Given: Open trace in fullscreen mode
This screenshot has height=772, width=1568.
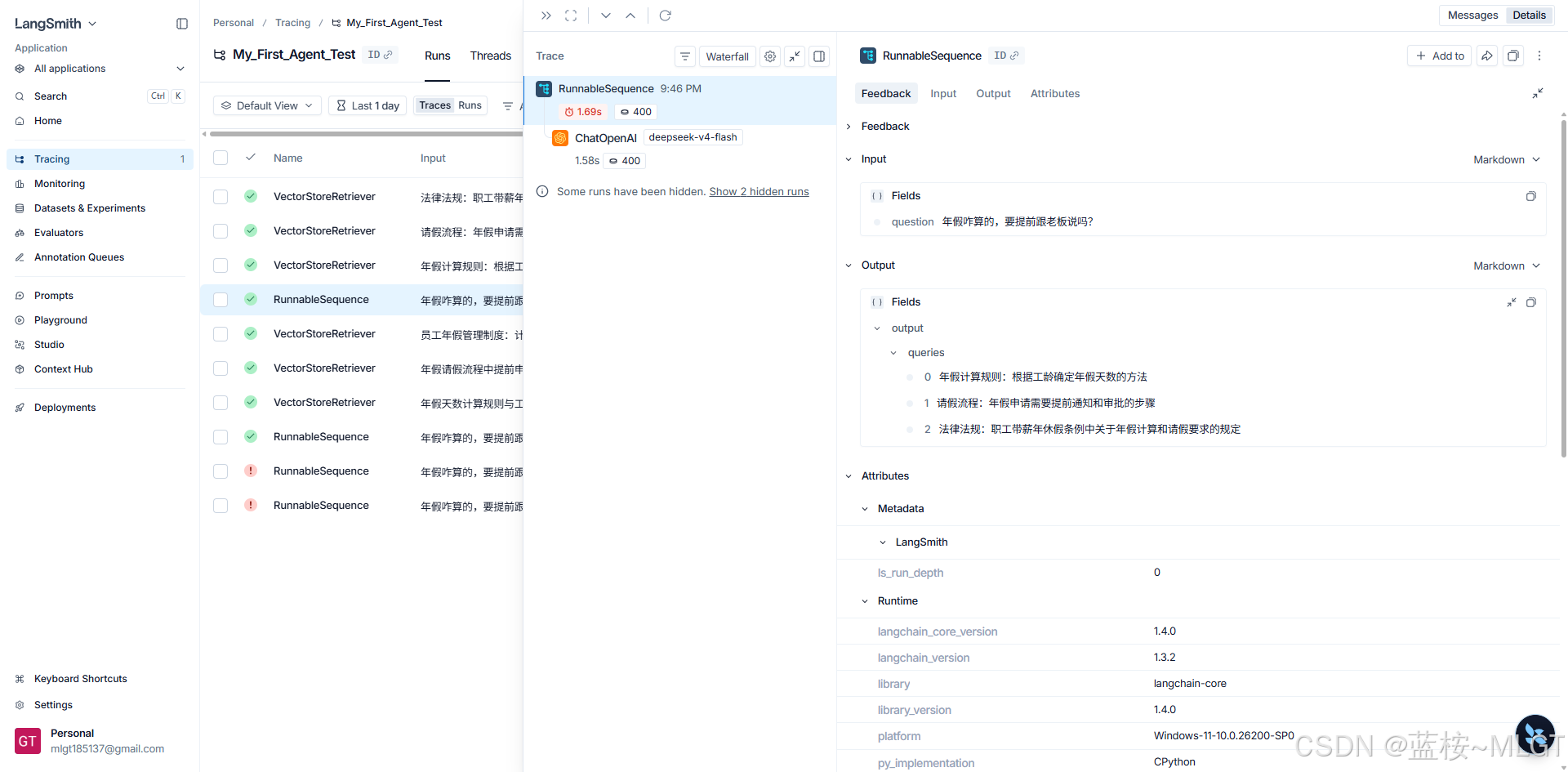Looking at the screenshot, I should pos(571,16).
